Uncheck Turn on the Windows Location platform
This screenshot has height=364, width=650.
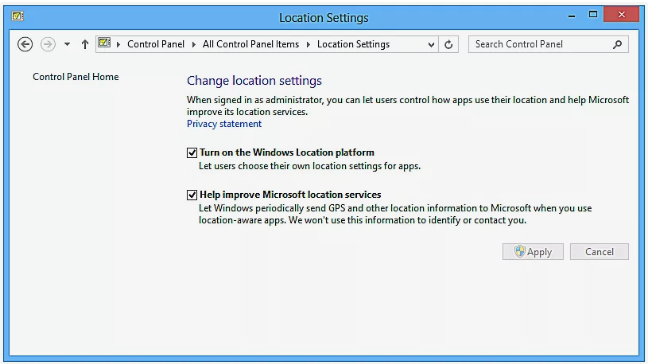point(192,153)
